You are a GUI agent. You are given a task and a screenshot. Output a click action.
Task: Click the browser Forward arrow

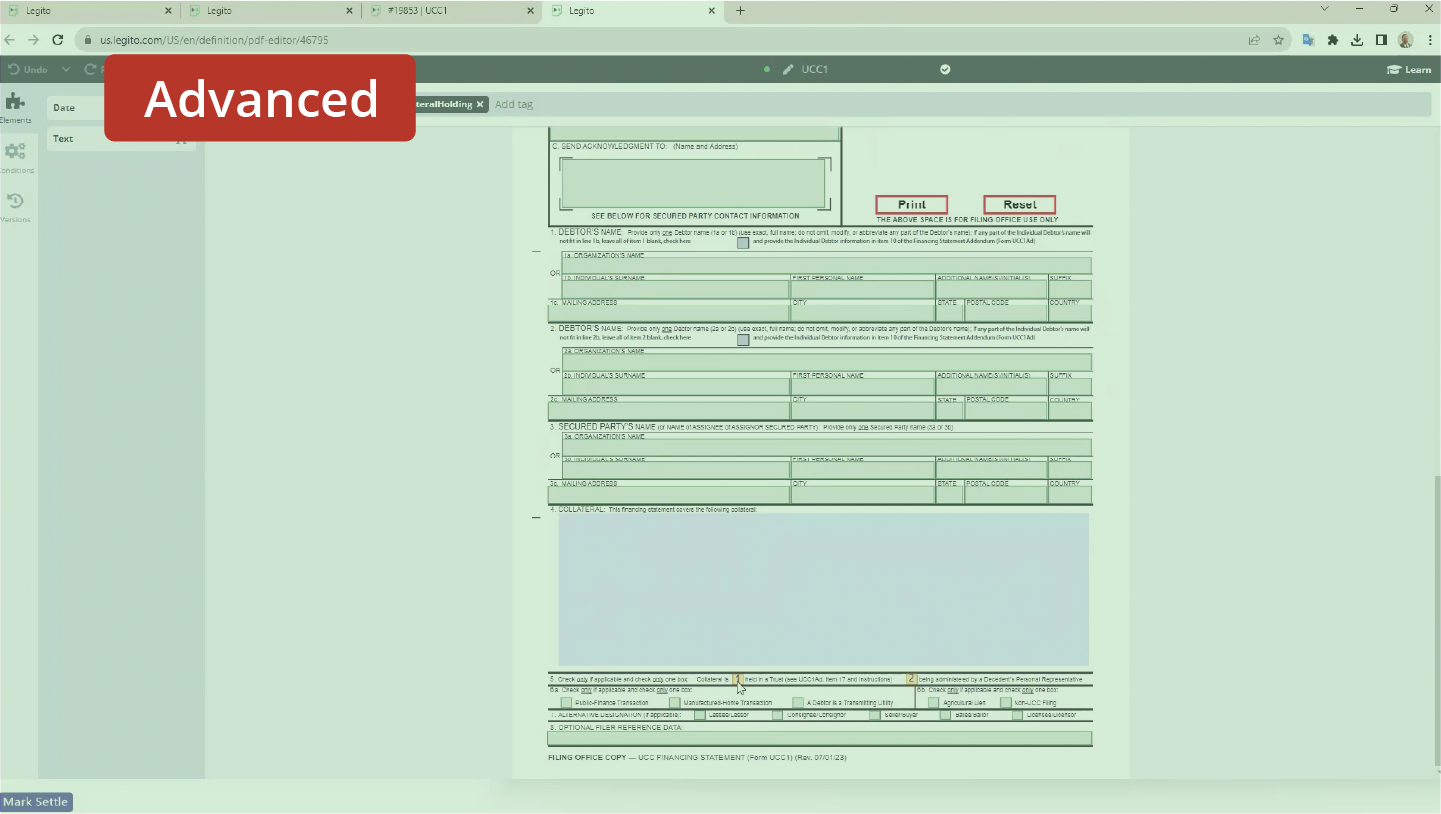click(x=33, y=40)
